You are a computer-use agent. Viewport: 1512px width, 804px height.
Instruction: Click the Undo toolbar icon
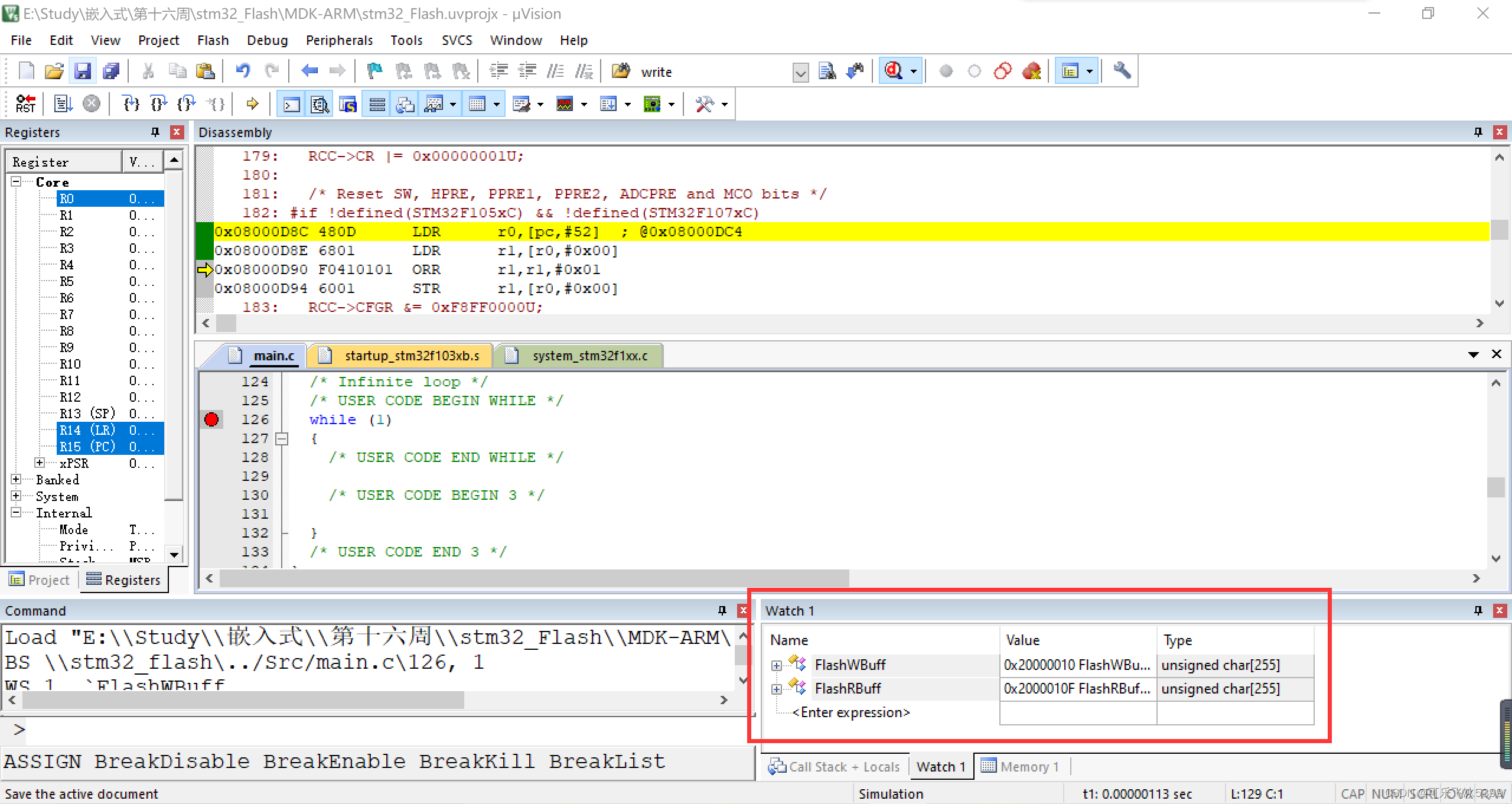[243, 71]
